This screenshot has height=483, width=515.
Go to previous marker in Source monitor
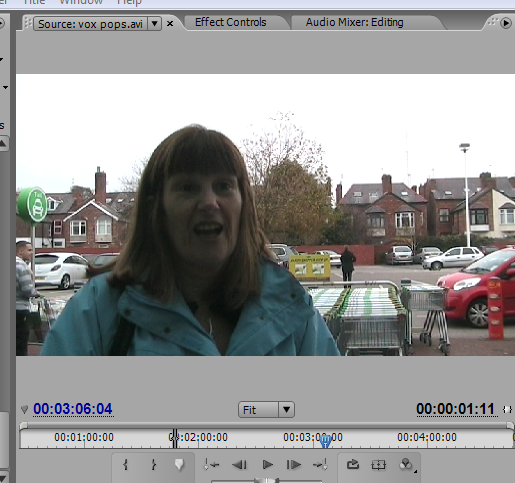point(212,464)
